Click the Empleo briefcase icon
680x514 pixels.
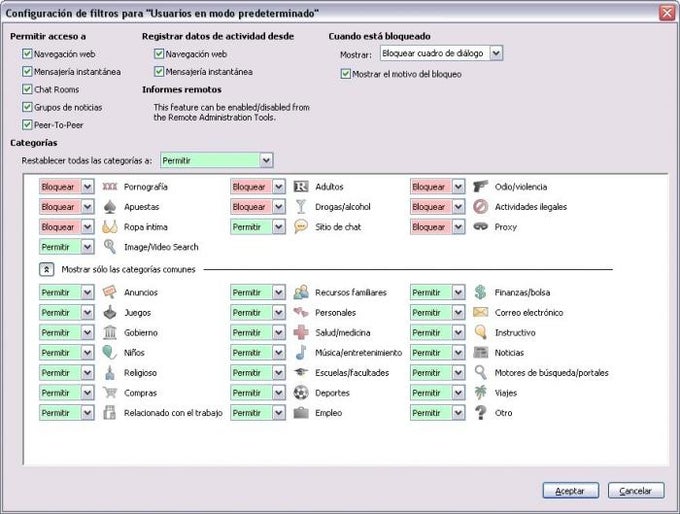[301, 413]
